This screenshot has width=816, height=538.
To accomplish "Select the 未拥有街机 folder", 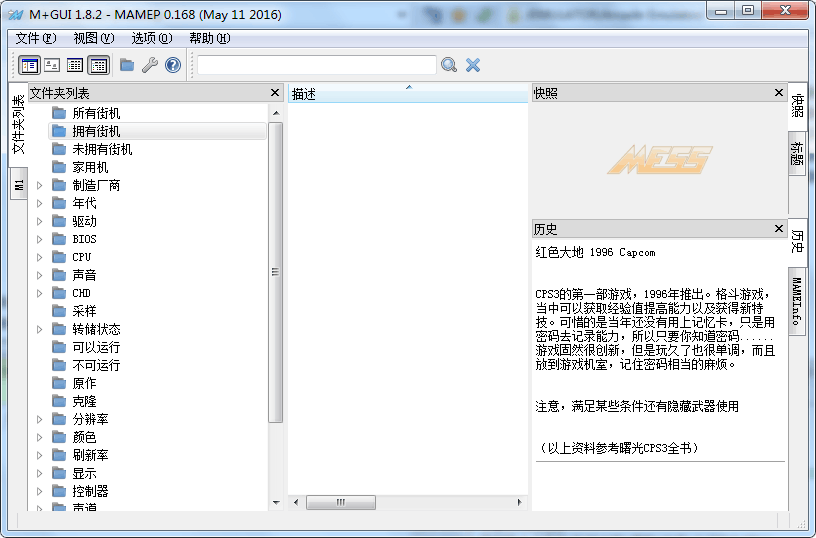I will 102,149.
